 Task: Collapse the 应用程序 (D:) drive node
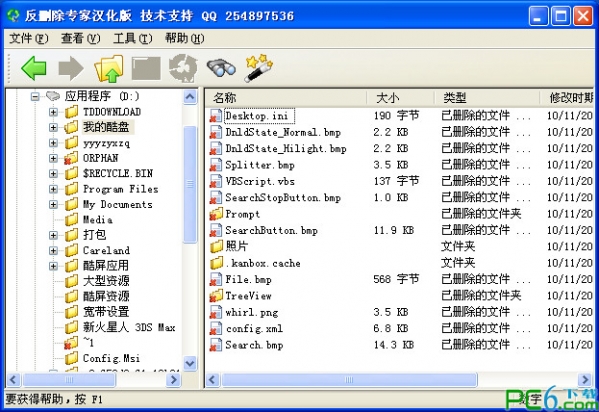pyautogui.click(x=35, y=96)
